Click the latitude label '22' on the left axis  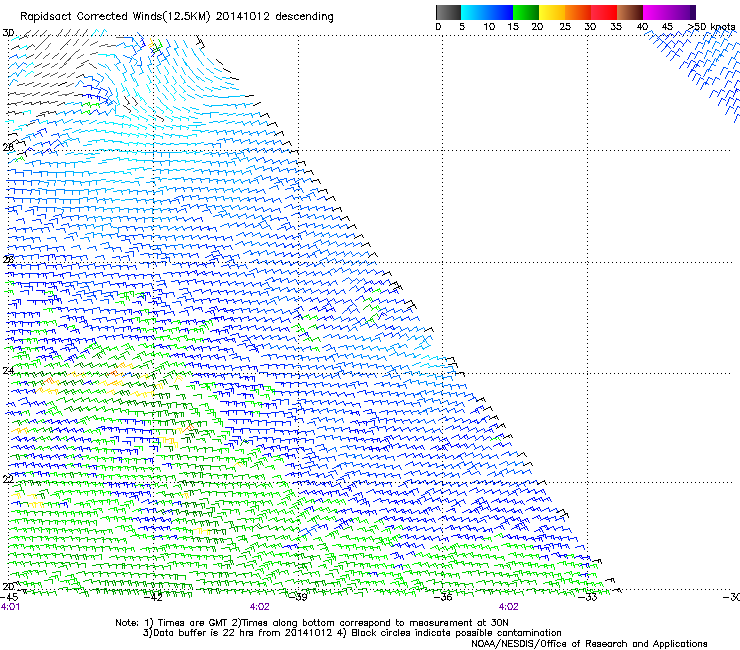[8, 480]
